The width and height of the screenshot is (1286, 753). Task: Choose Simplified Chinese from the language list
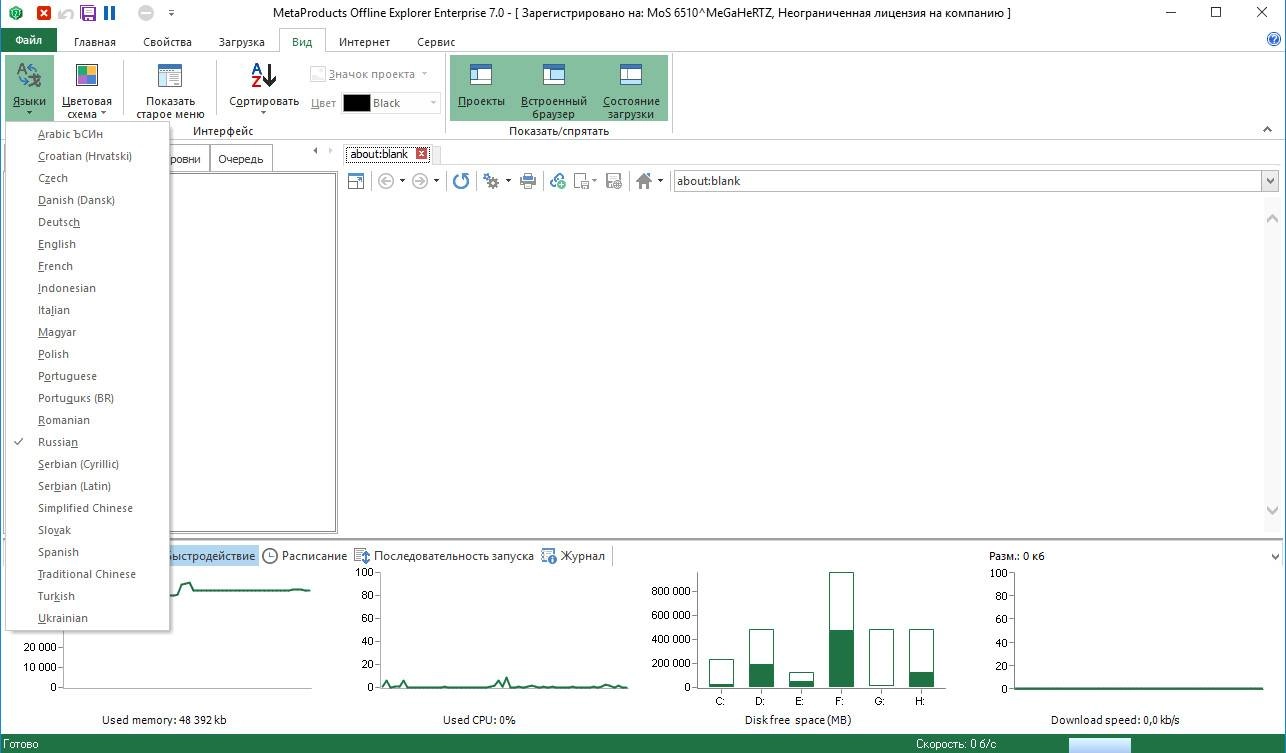coord(88,508)
